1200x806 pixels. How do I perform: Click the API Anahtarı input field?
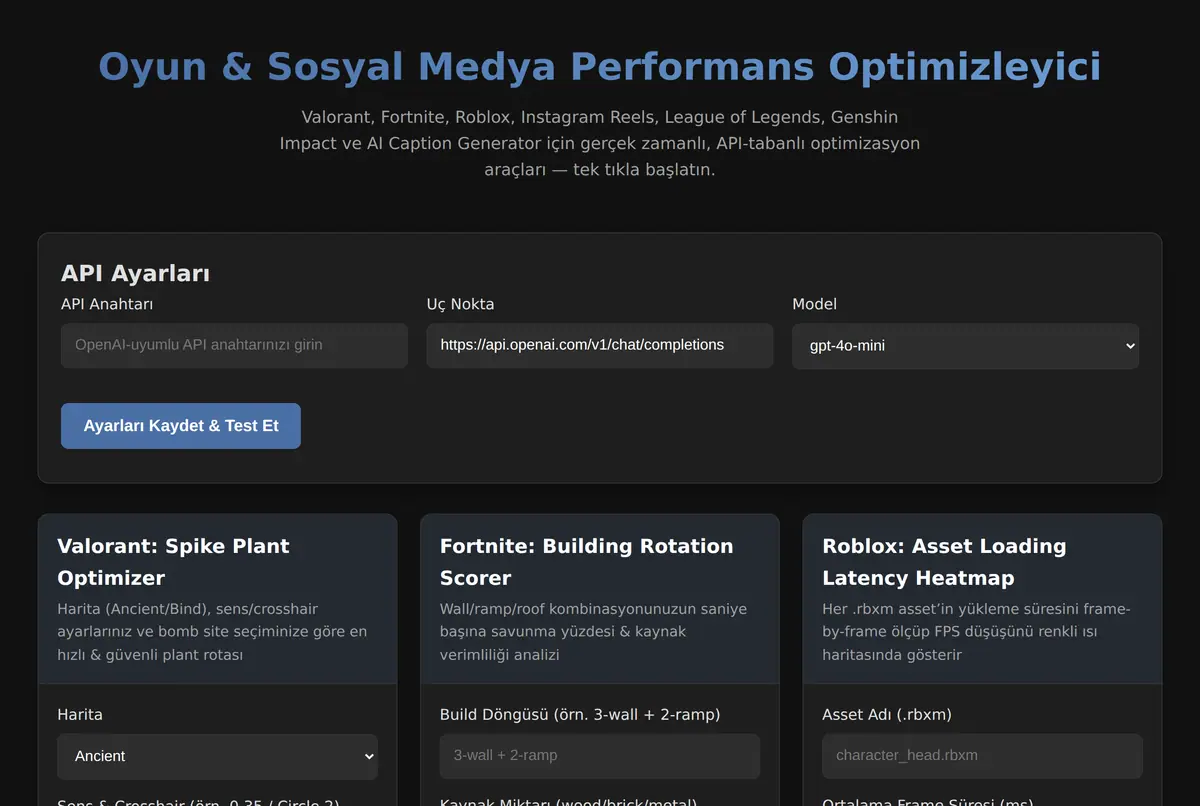(x=234, y=345)
